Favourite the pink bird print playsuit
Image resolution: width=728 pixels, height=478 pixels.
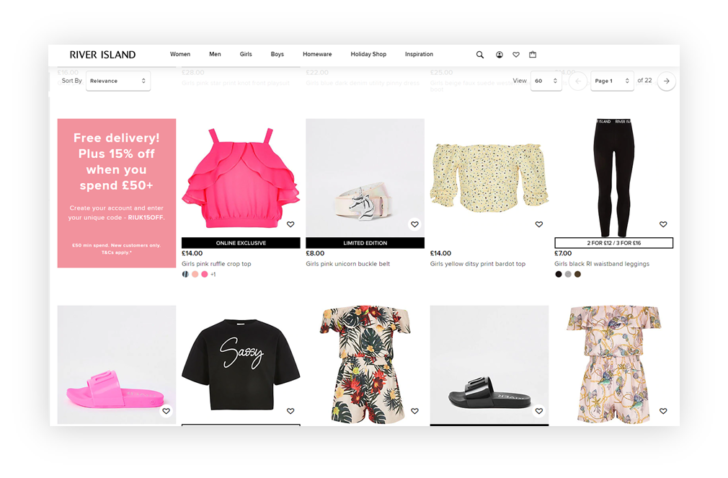[663, 411]
